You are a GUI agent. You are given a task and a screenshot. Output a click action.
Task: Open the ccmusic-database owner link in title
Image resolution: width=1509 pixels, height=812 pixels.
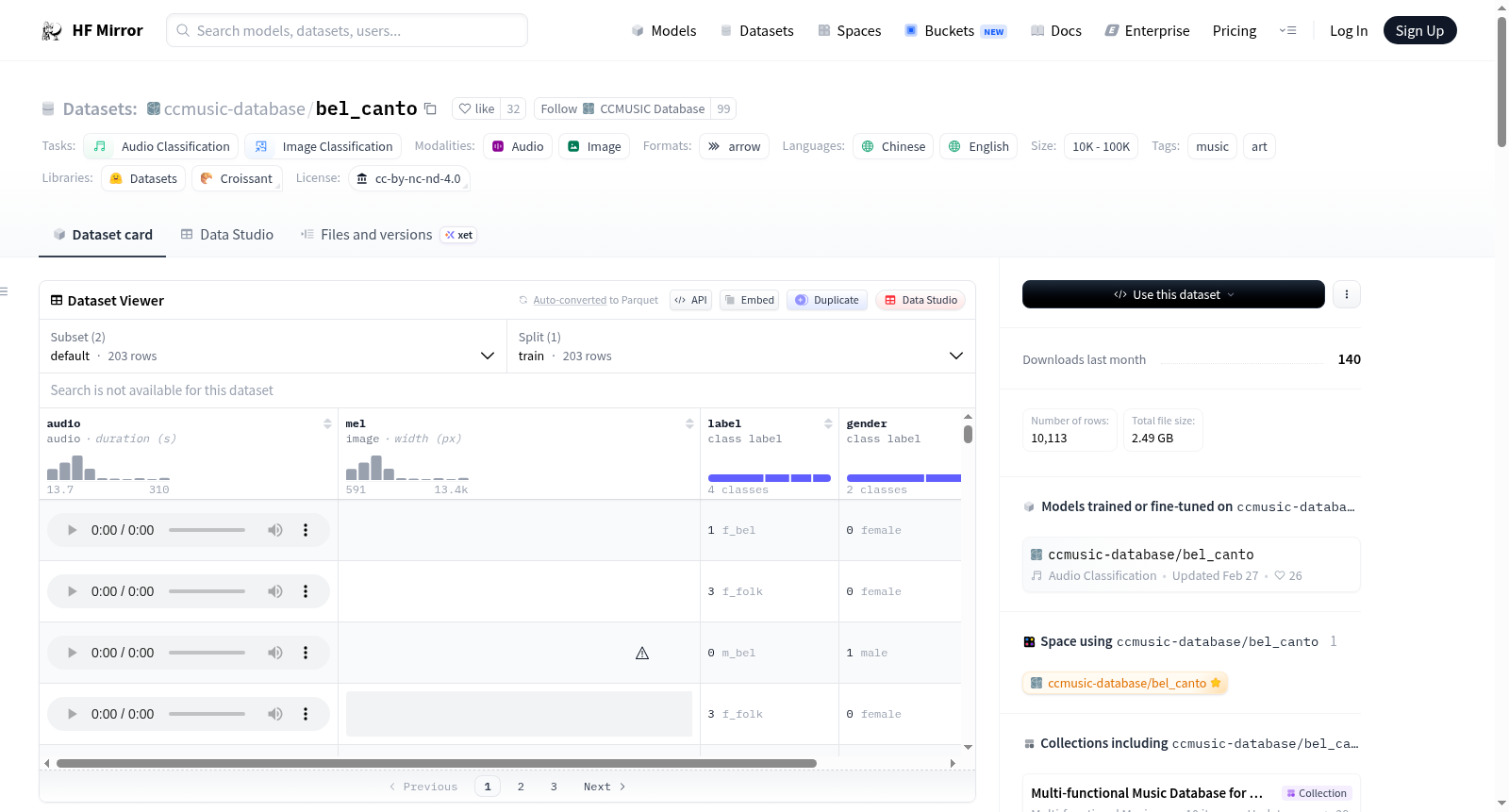(x=234, y=108)
